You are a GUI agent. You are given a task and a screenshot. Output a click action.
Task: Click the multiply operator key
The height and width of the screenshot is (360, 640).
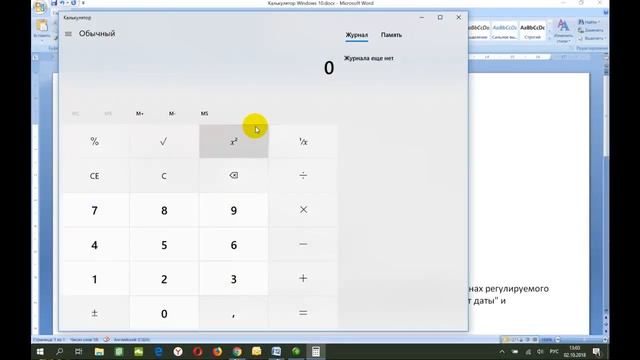303,210
